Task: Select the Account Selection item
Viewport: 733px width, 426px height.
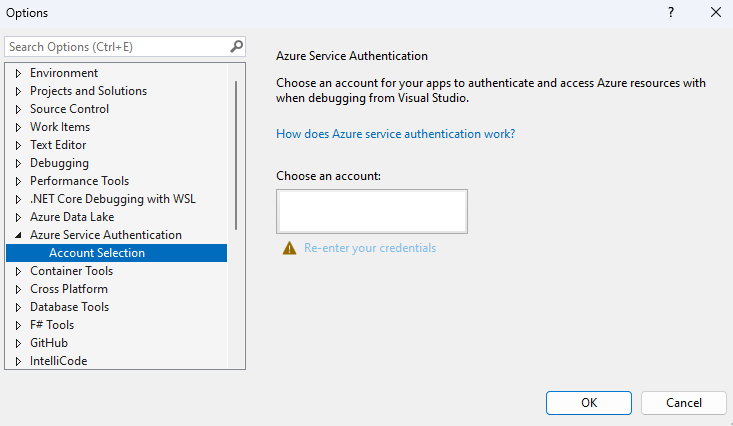Action: (x=97, y=253)
